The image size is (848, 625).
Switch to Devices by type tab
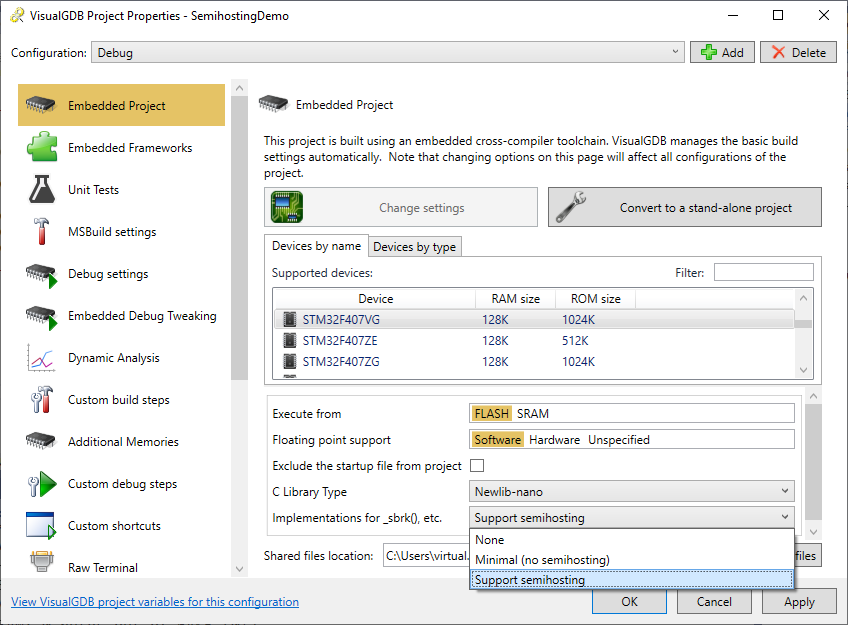(x=415, y=247)
